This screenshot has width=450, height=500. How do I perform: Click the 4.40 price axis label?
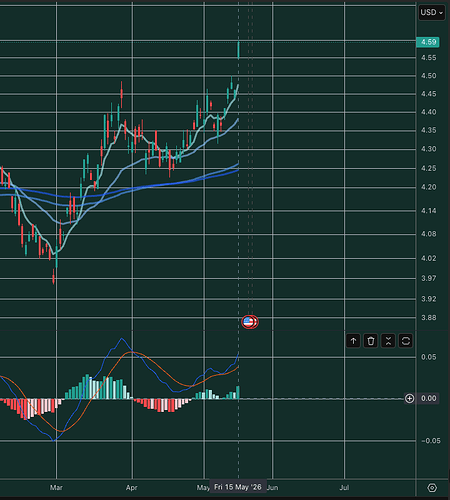(428, 112)
